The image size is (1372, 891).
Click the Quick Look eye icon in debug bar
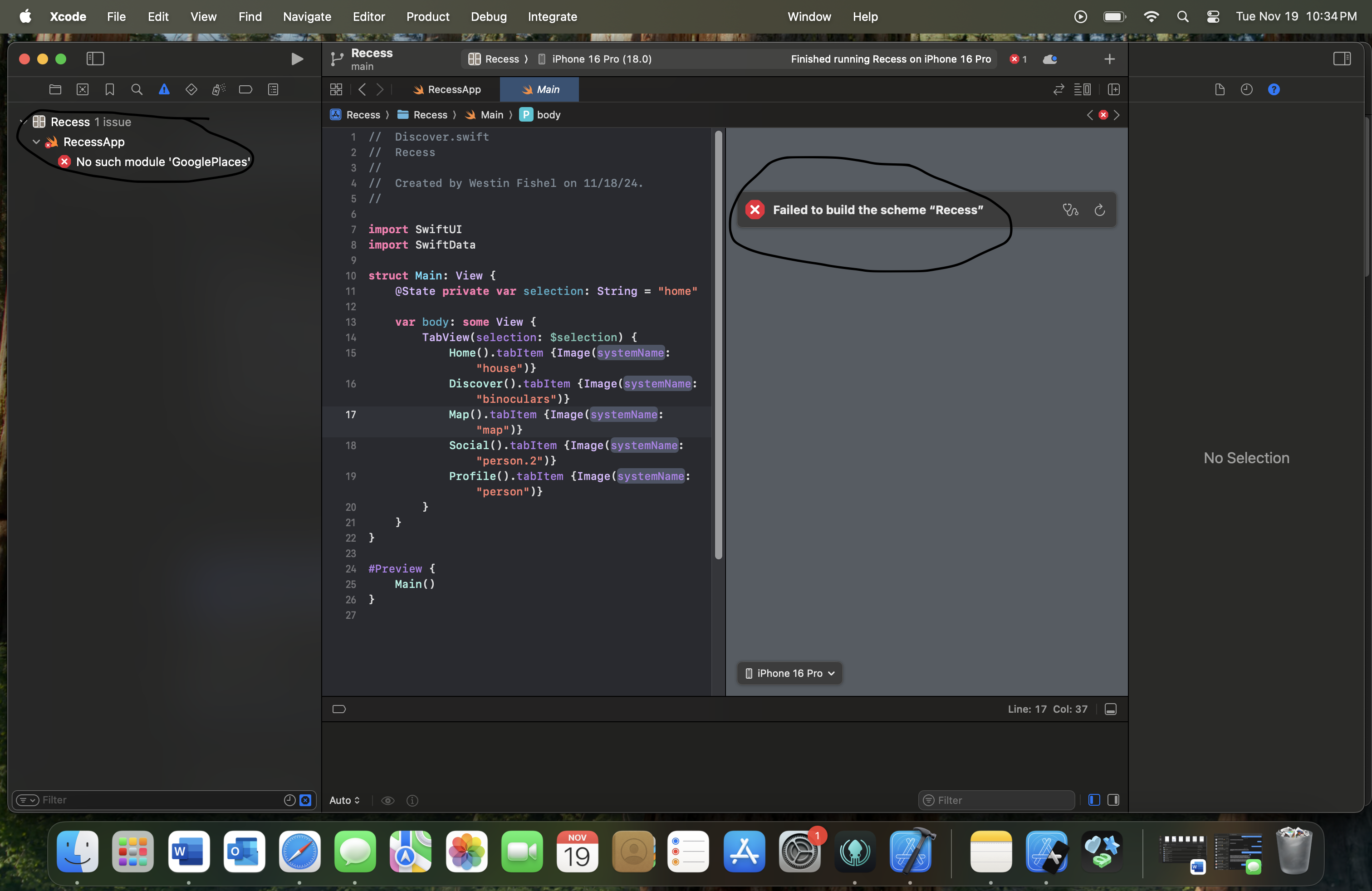388,800
